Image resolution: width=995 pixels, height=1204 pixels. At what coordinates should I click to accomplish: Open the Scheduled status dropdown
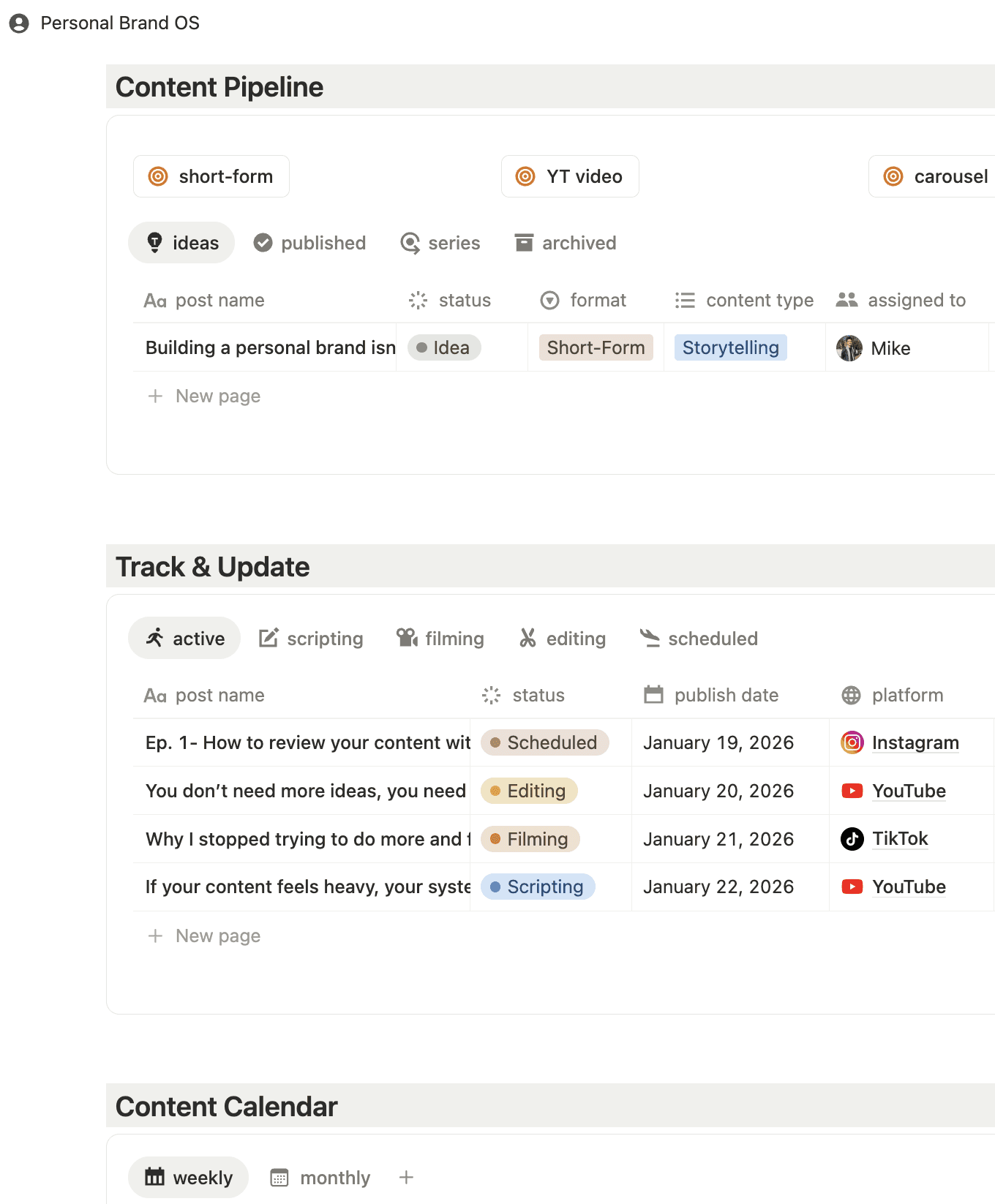pos(545,742)
